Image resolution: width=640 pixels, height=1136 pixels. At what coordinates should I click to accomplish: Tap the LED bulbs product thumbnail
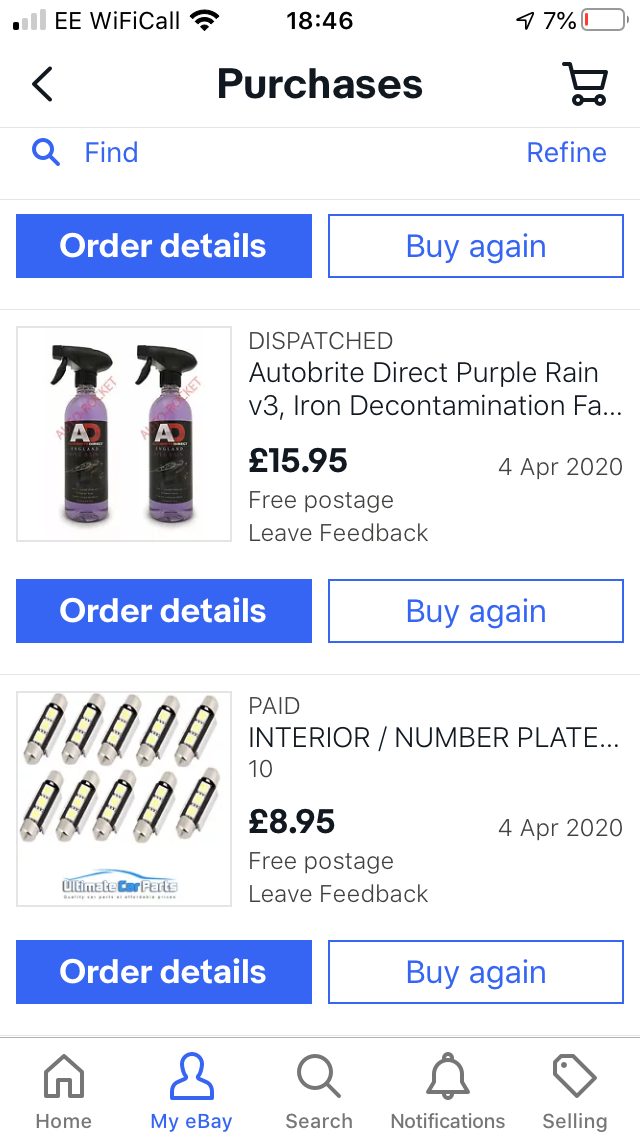(124, 798)
